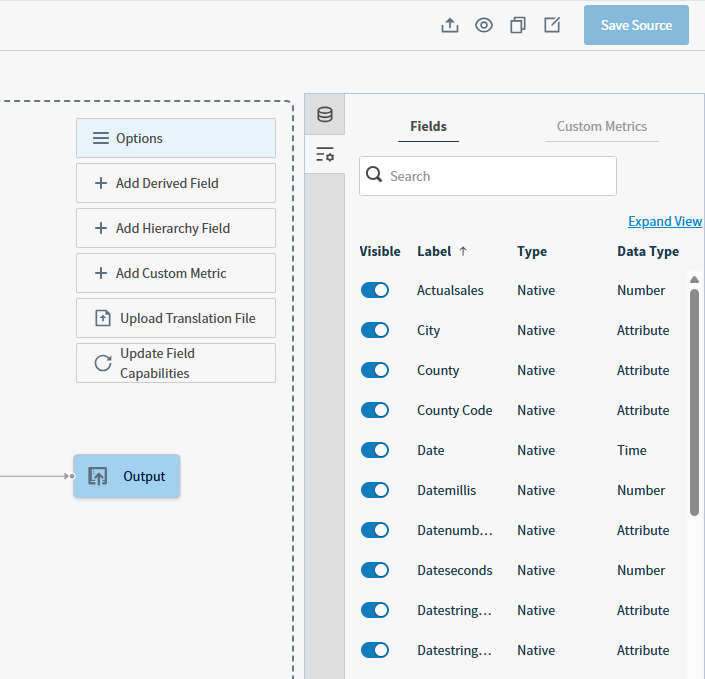Open the database fields side panel icon
This screenshot has height=679, width=705.
[325, 114]
